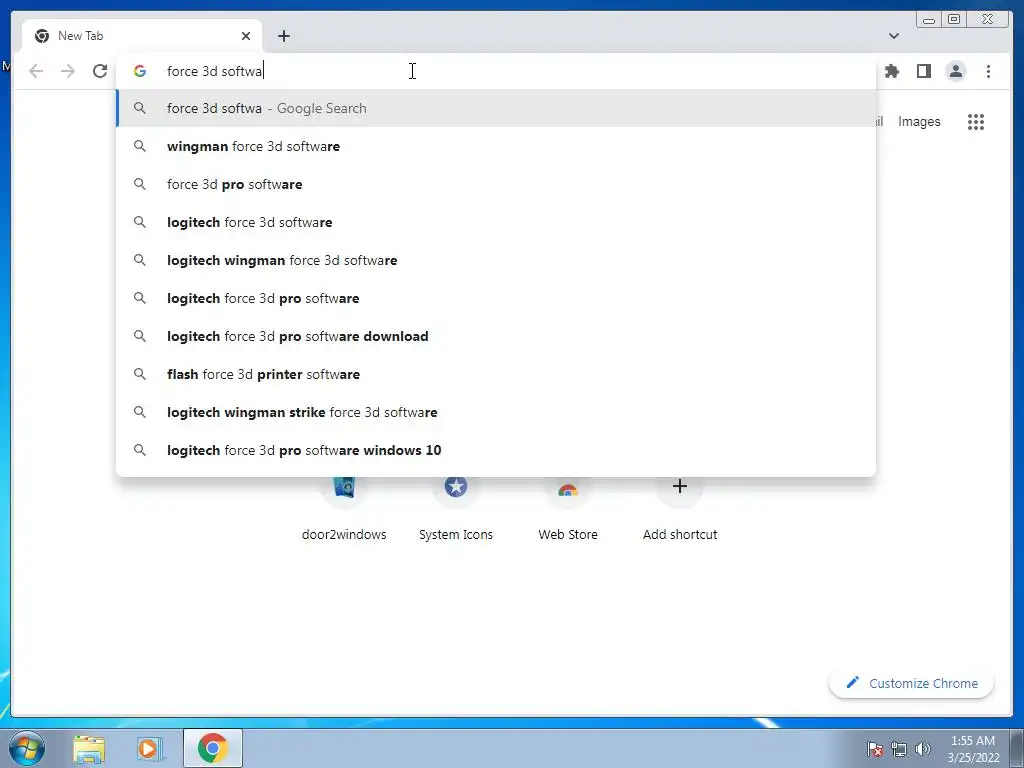1024x768 pixels.
Task: Toggle the side panel icon
Action: [923, 71]
